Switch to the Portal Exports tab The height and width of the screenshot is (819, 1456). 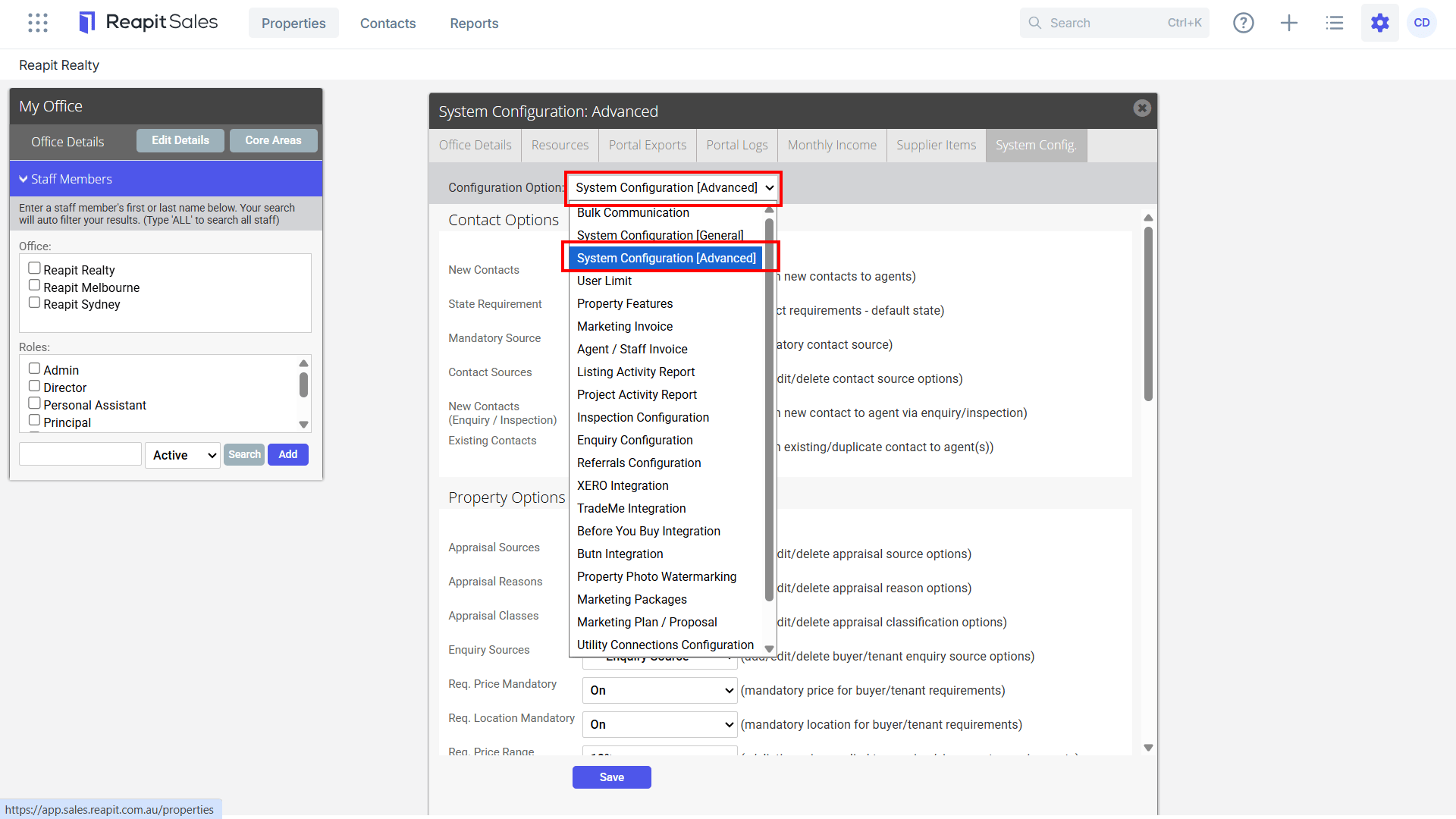pos(648,145)
